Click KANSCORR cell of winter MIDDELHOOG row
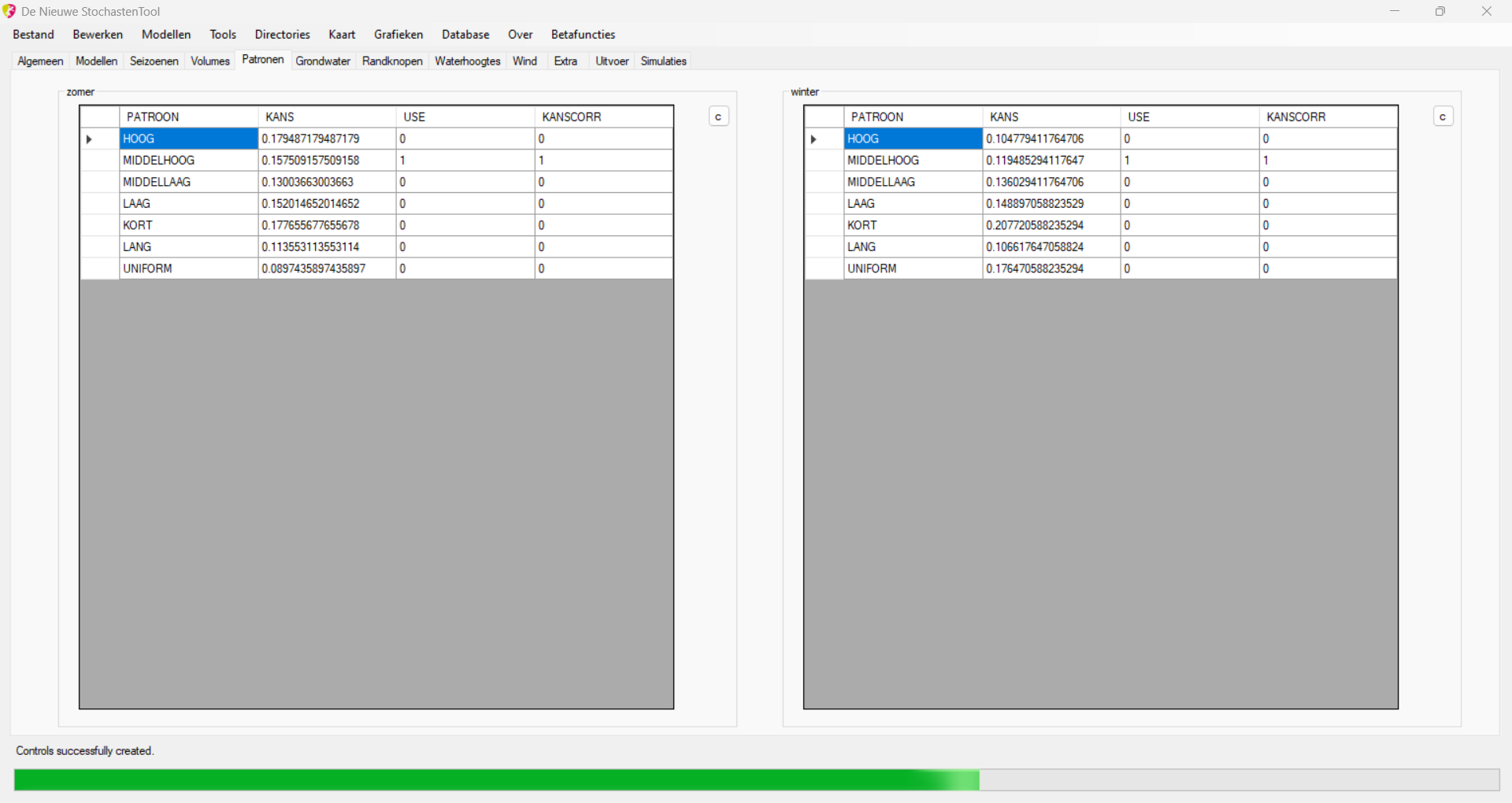Screen dimensions: 1512x803 (1329, 161)
